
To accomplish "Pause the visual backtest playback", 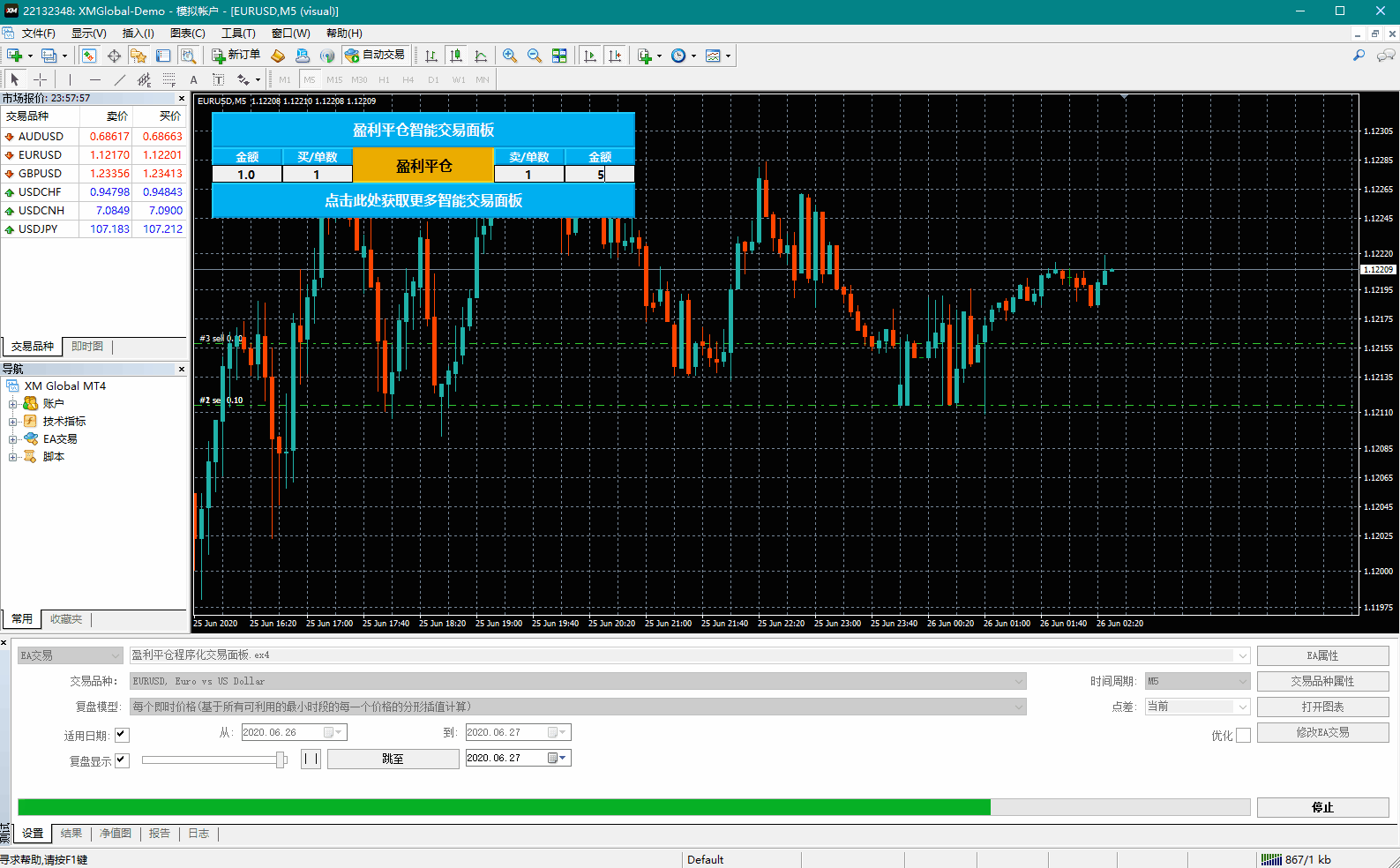I will point(311,759).
